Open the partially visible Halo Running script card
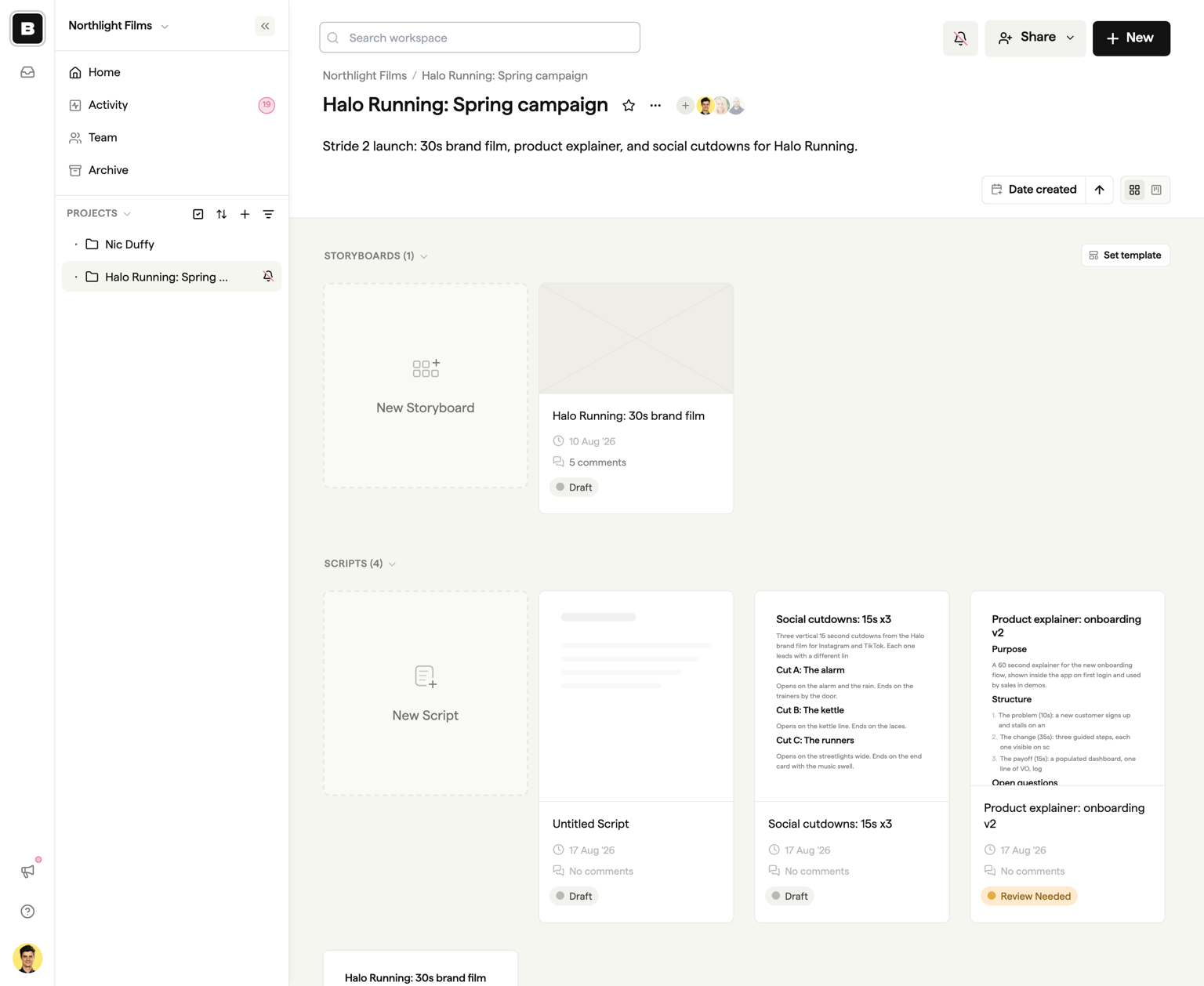 (420, 969)
